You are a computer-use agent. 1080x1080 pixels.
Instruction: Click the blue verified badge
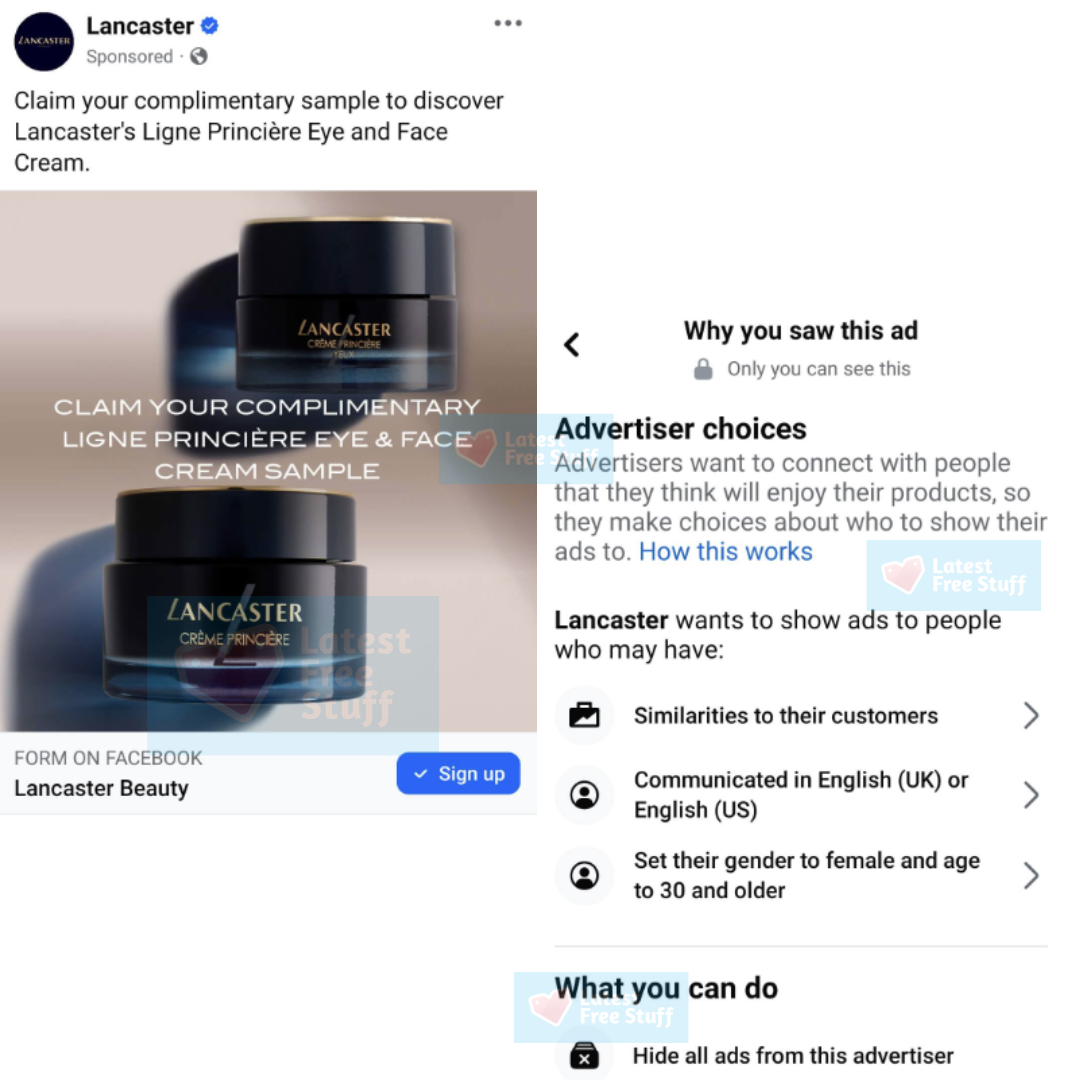tap(209, 26)
